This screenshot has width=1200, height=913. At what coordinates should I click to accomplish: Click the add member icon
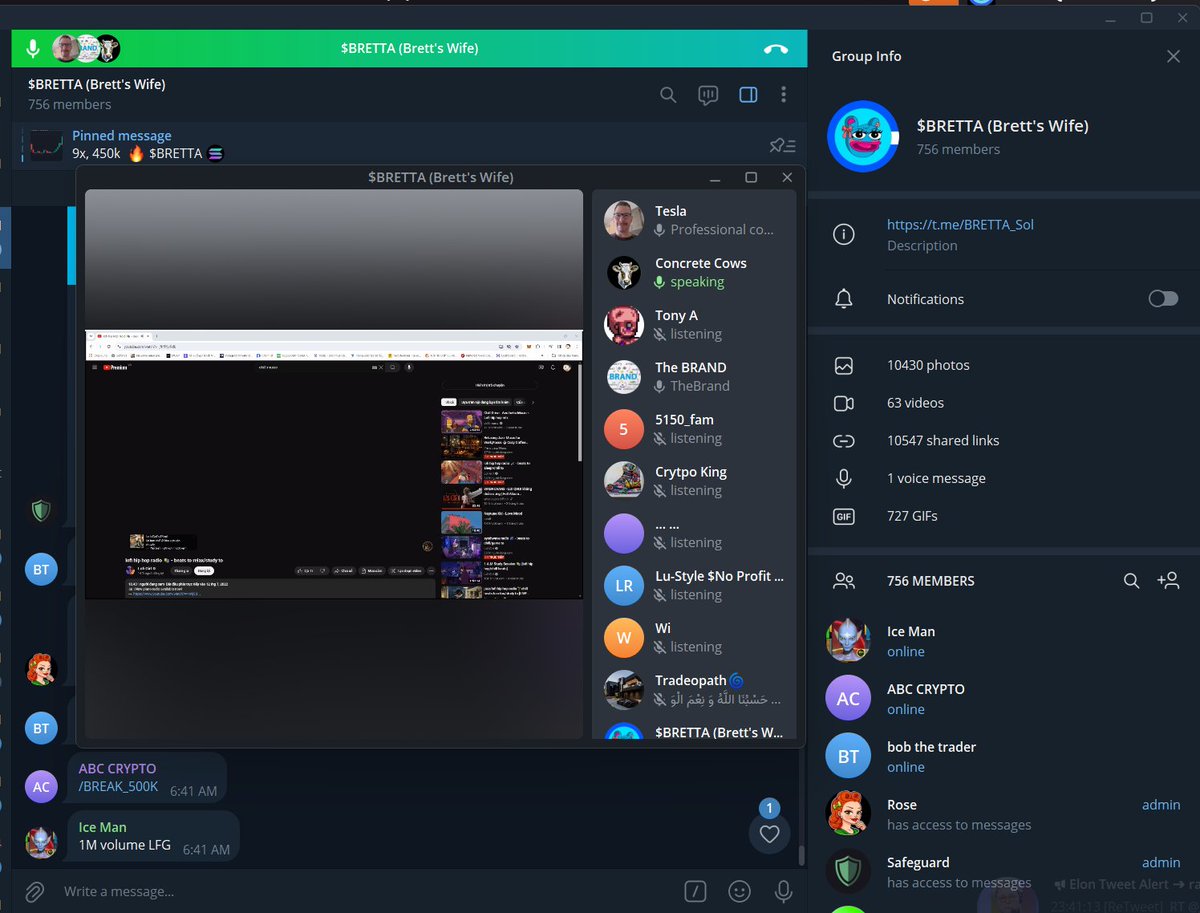(1168, 580)
